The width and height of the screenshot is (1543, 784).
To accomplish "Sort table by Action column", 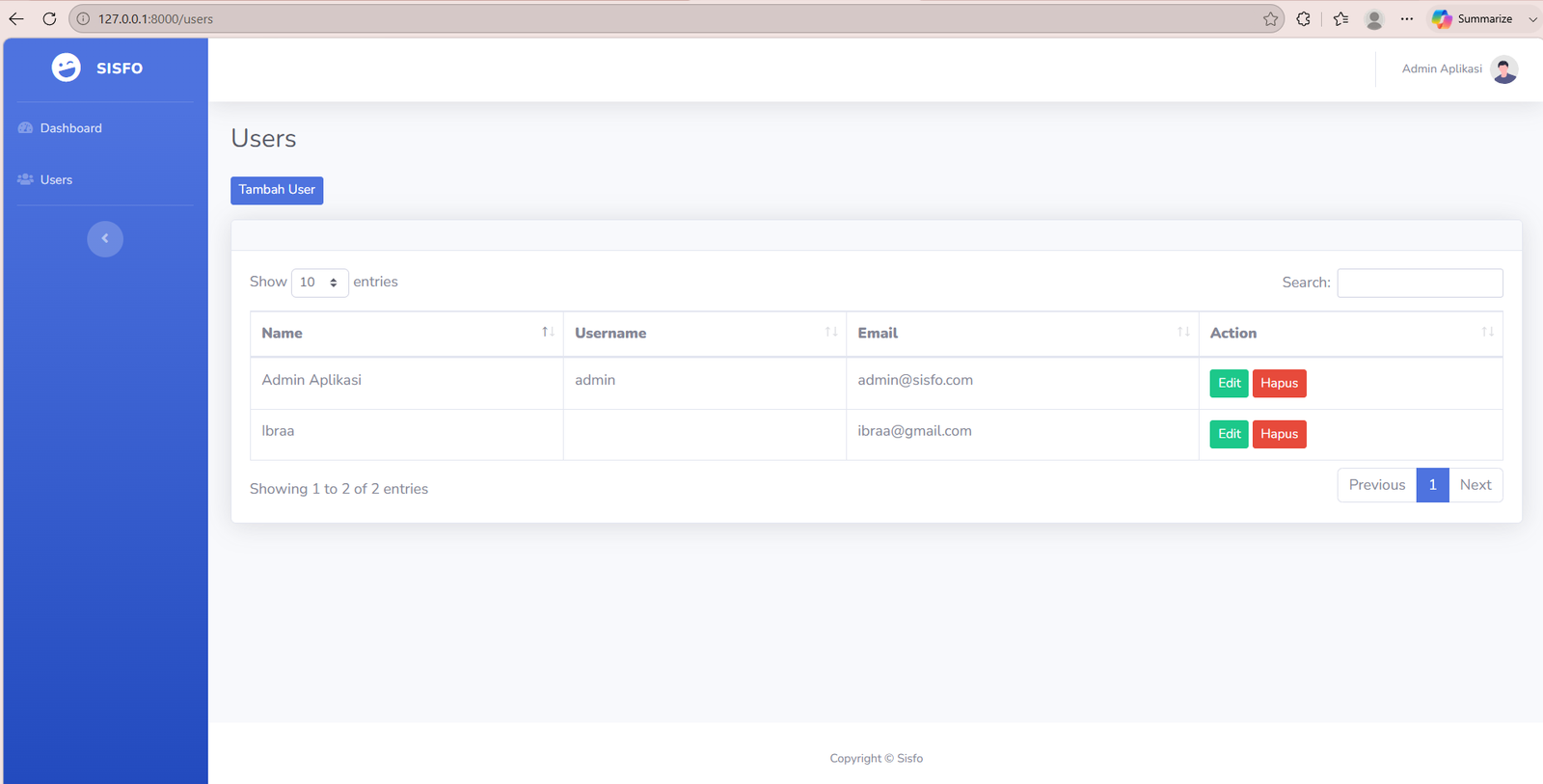I will [x=1350, y=334].
